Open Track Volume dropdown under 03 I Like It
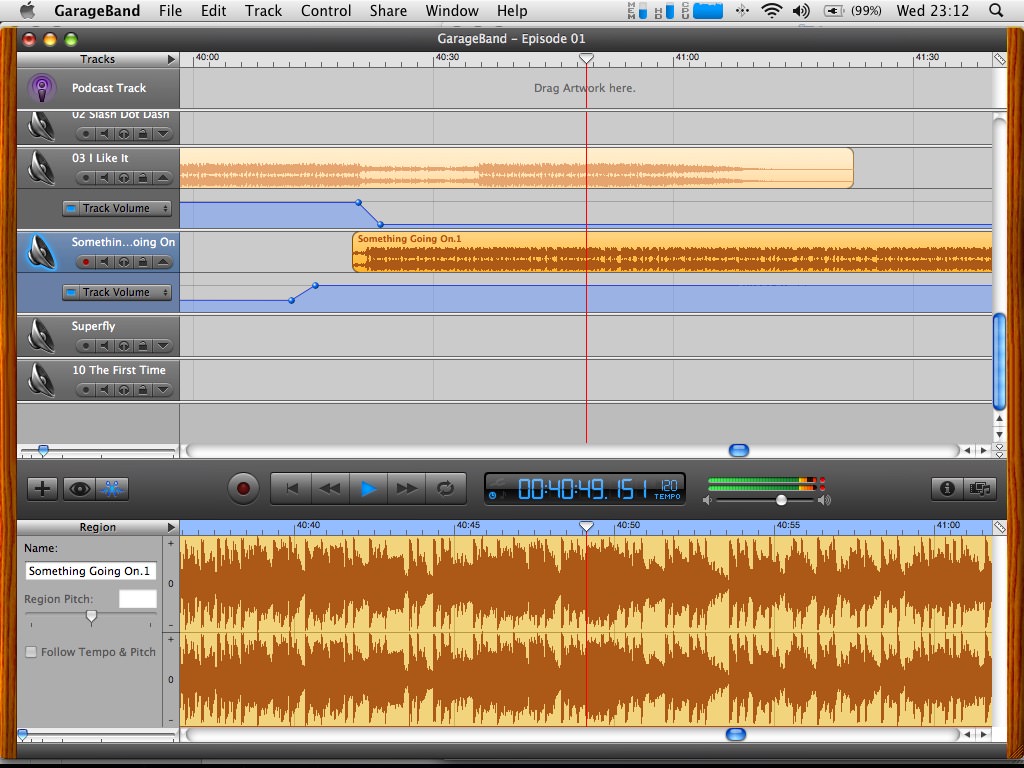1024x768 pixels. [x=117, y=208]
